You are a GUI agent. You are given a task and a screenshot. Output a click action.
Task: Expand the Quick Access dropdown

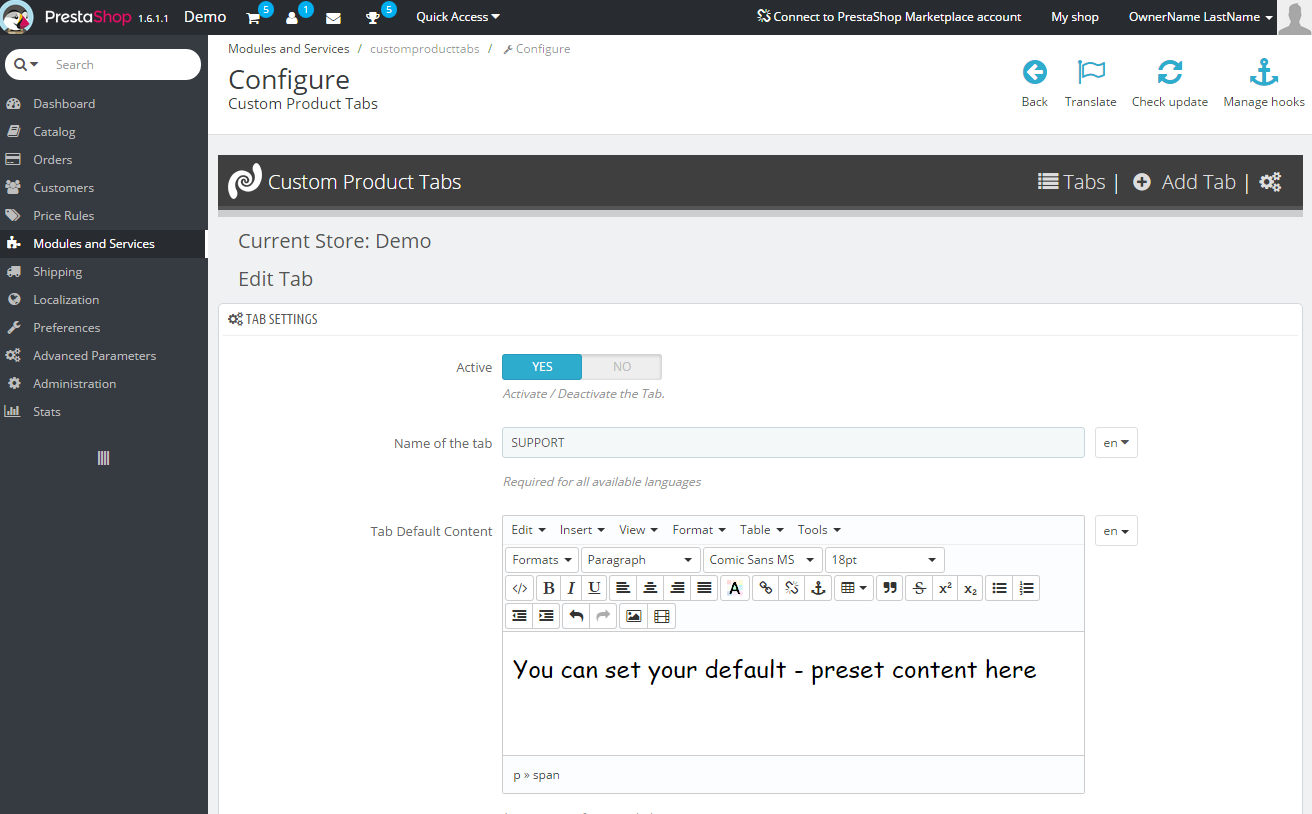pyautogui.click(x=458, y=17)
